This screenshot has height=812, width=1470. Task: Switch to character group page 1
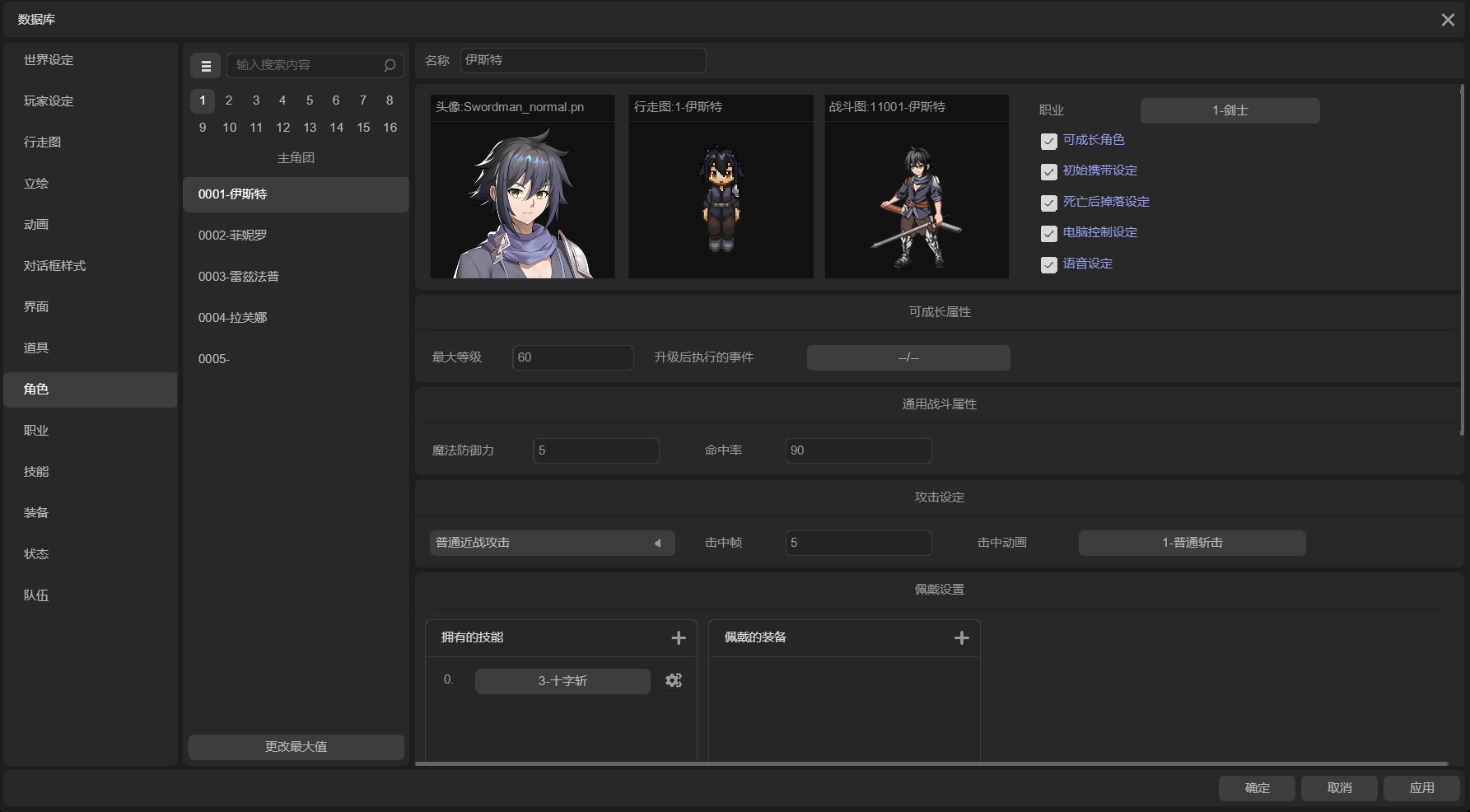pyautogui.click(x=203, y=100)
